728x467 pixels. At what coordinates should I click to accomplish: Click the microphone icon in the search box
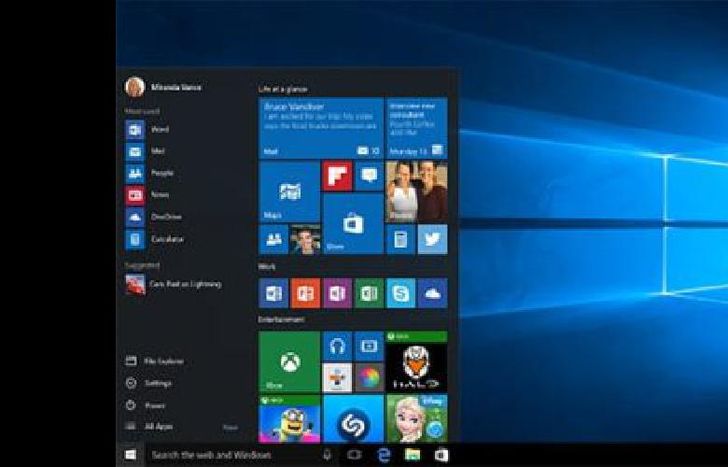click(x=327, y=455)
